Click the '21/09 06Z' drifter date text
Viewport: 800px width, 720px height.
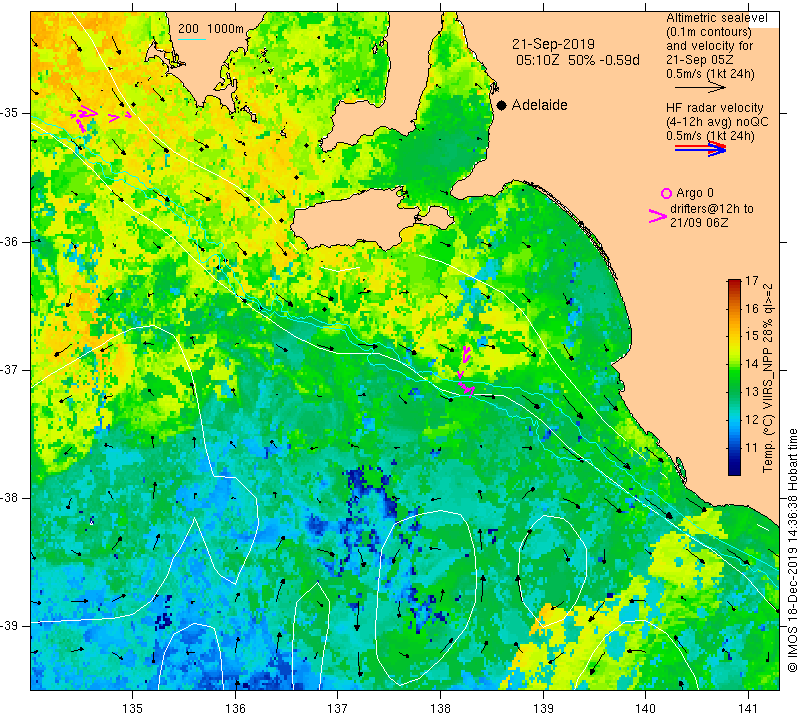click(699, 223)
